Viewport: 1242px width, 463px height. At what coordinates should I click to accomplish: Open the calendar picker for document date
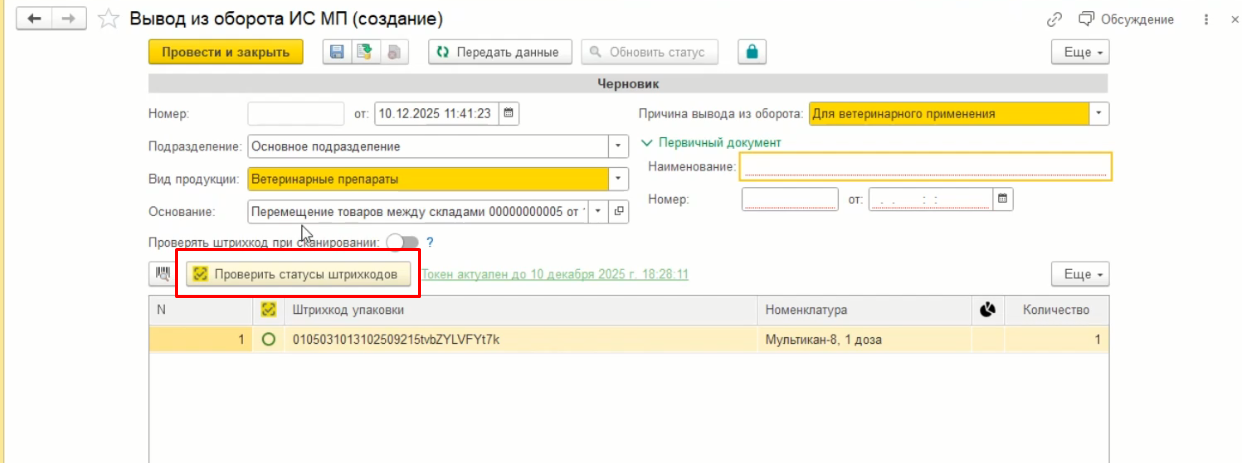(509, 113)
